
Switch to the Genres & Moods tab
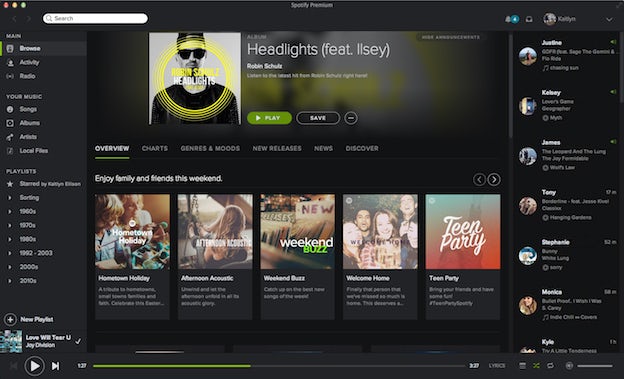coord(210,148)
